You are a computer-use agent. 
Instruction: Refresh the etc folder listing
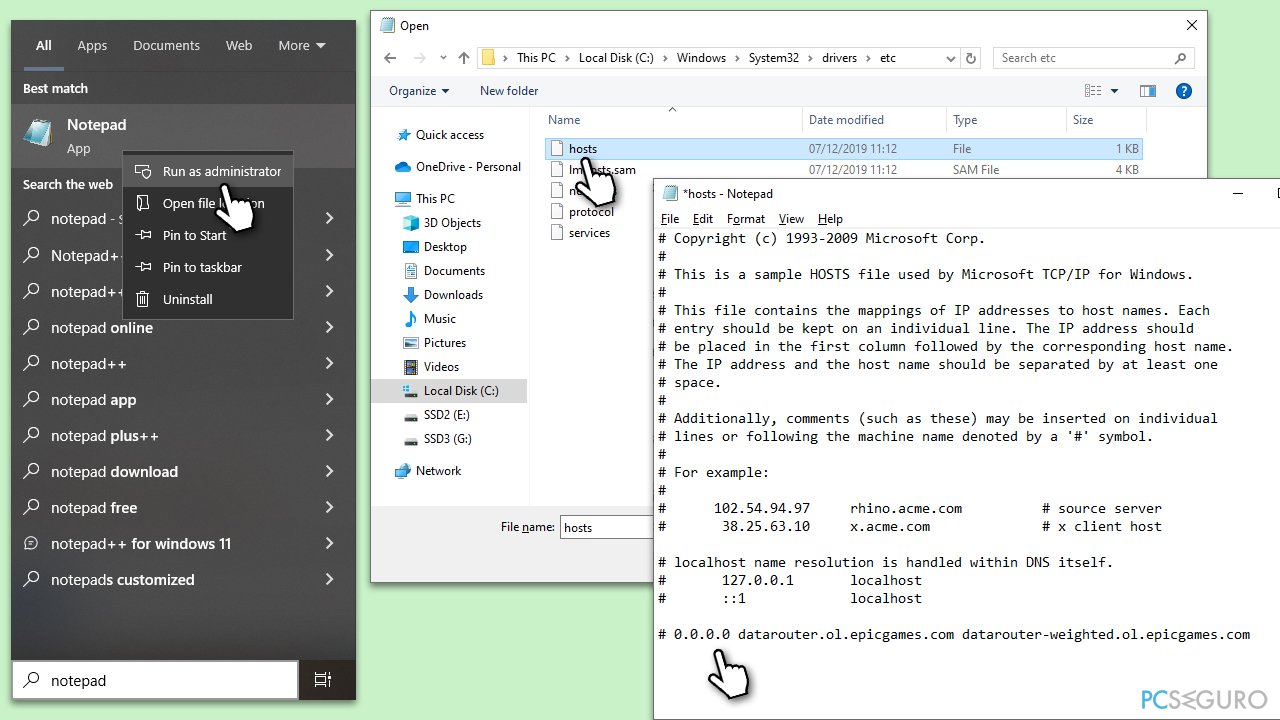click(x=971, y=58)
